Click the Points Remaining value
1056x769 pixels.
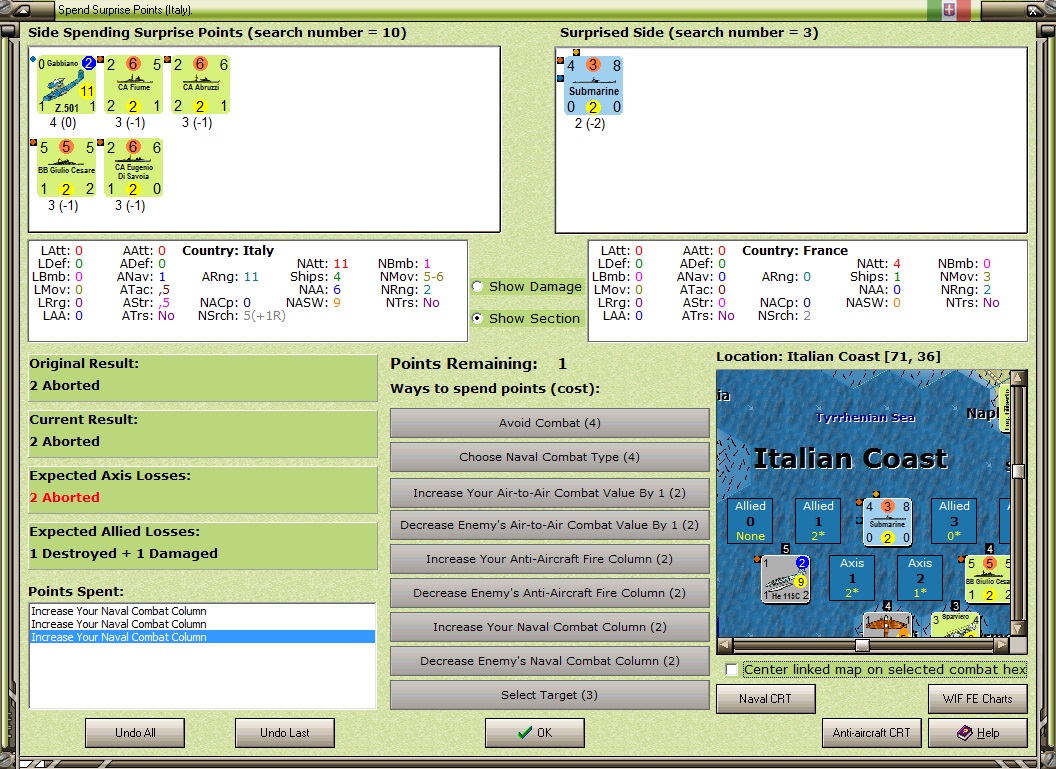[562, 364]
